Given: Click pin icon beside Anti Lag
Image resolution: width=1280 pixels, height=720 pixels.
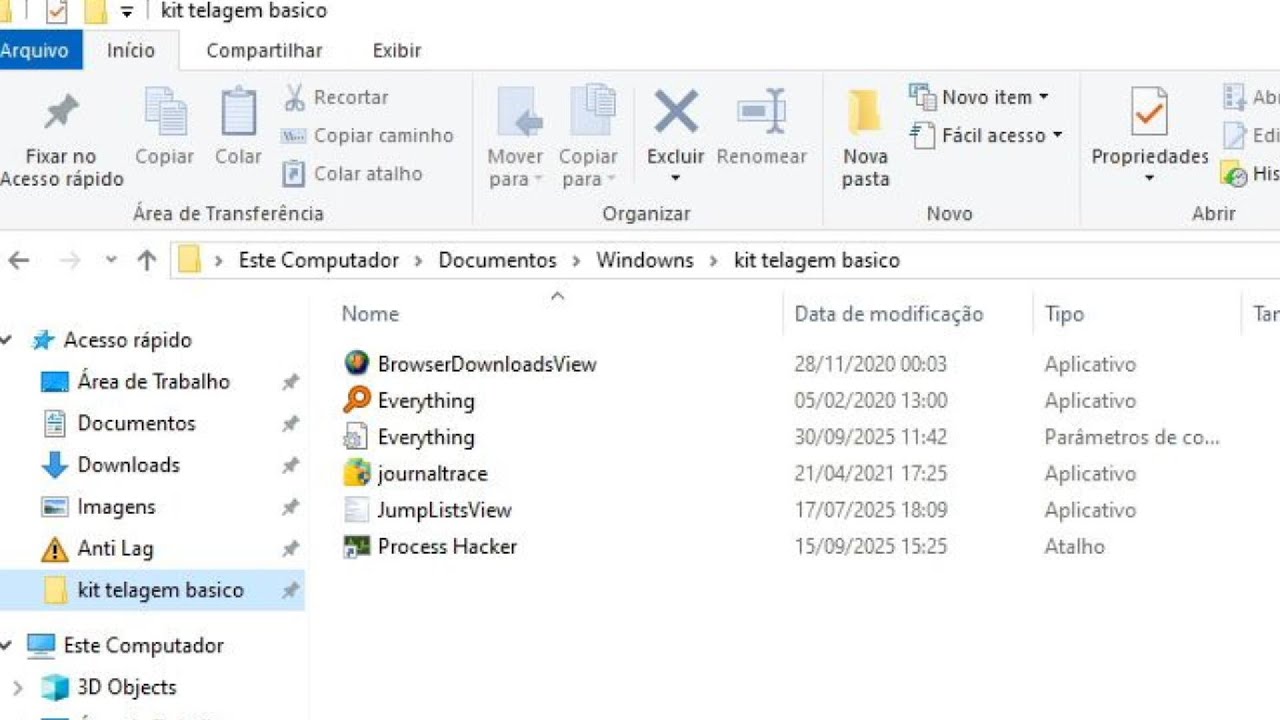Looking at the screenshot, I should (290, 548).
